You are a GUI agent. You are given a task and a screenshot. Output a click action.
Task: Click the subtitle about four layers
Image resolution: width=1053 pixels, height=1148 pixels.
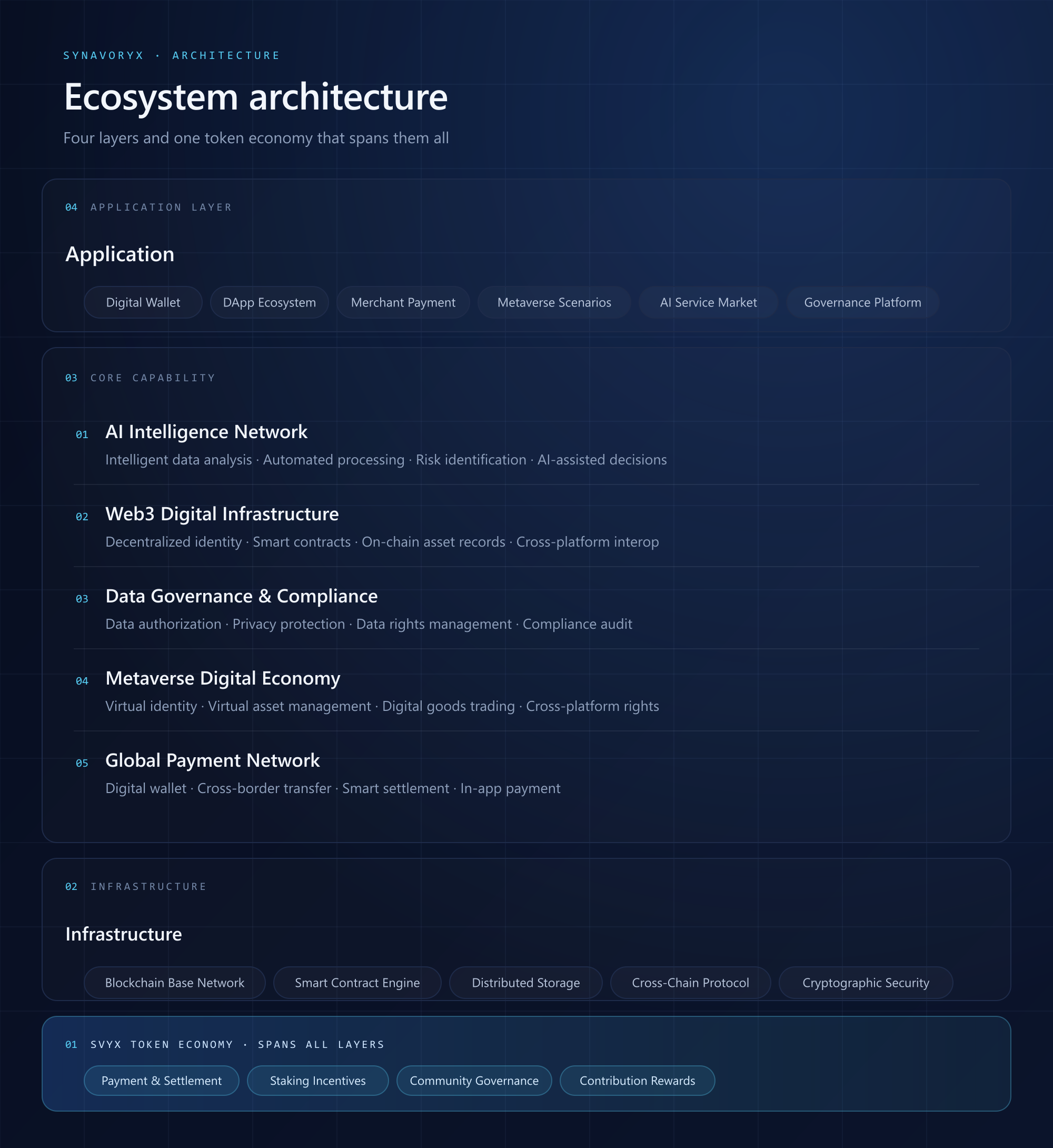coord(256,138)
